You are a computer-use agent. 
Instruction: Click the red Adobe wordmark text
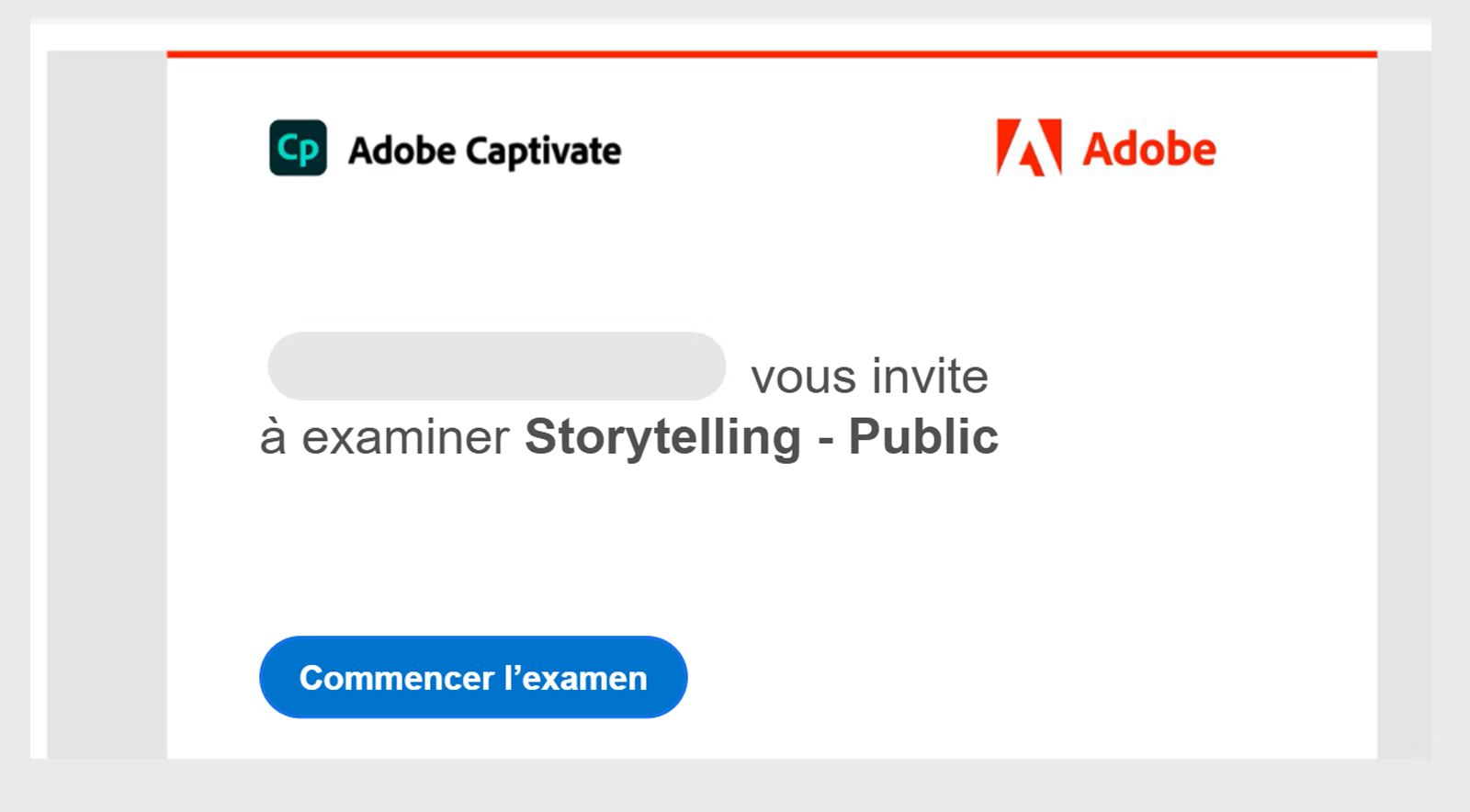pos(1148,149)
